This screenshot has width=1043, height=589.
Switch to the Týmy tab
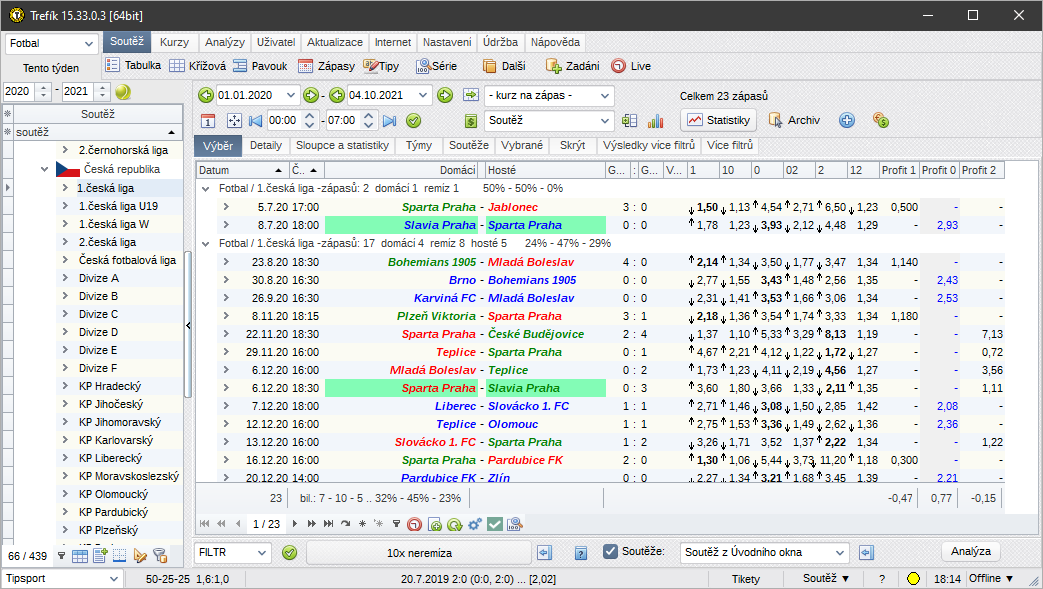coord(418,145)
